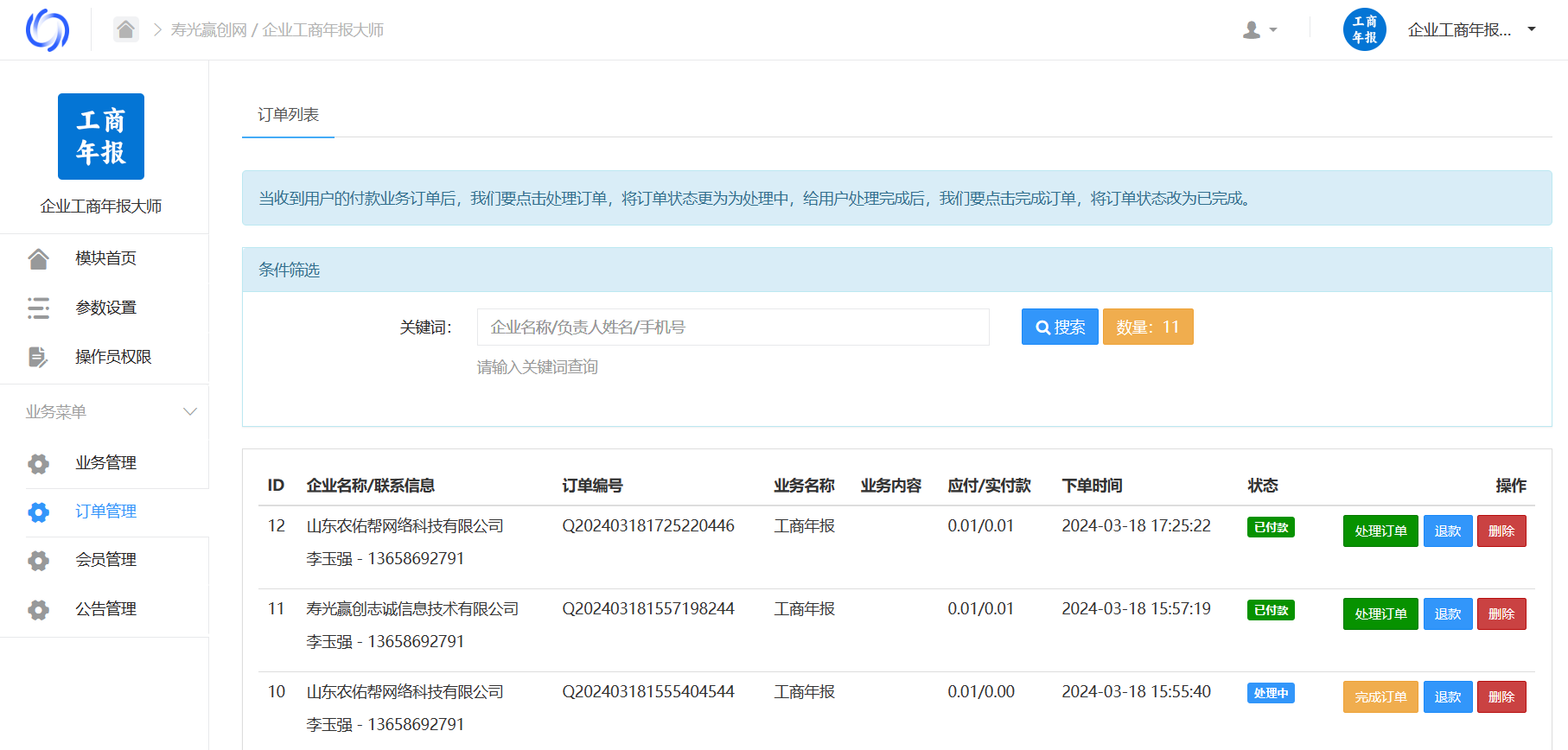Open the user dropdown caret in the header
This screenshot has width=1568, height=750.
[x=1273, y=30]
